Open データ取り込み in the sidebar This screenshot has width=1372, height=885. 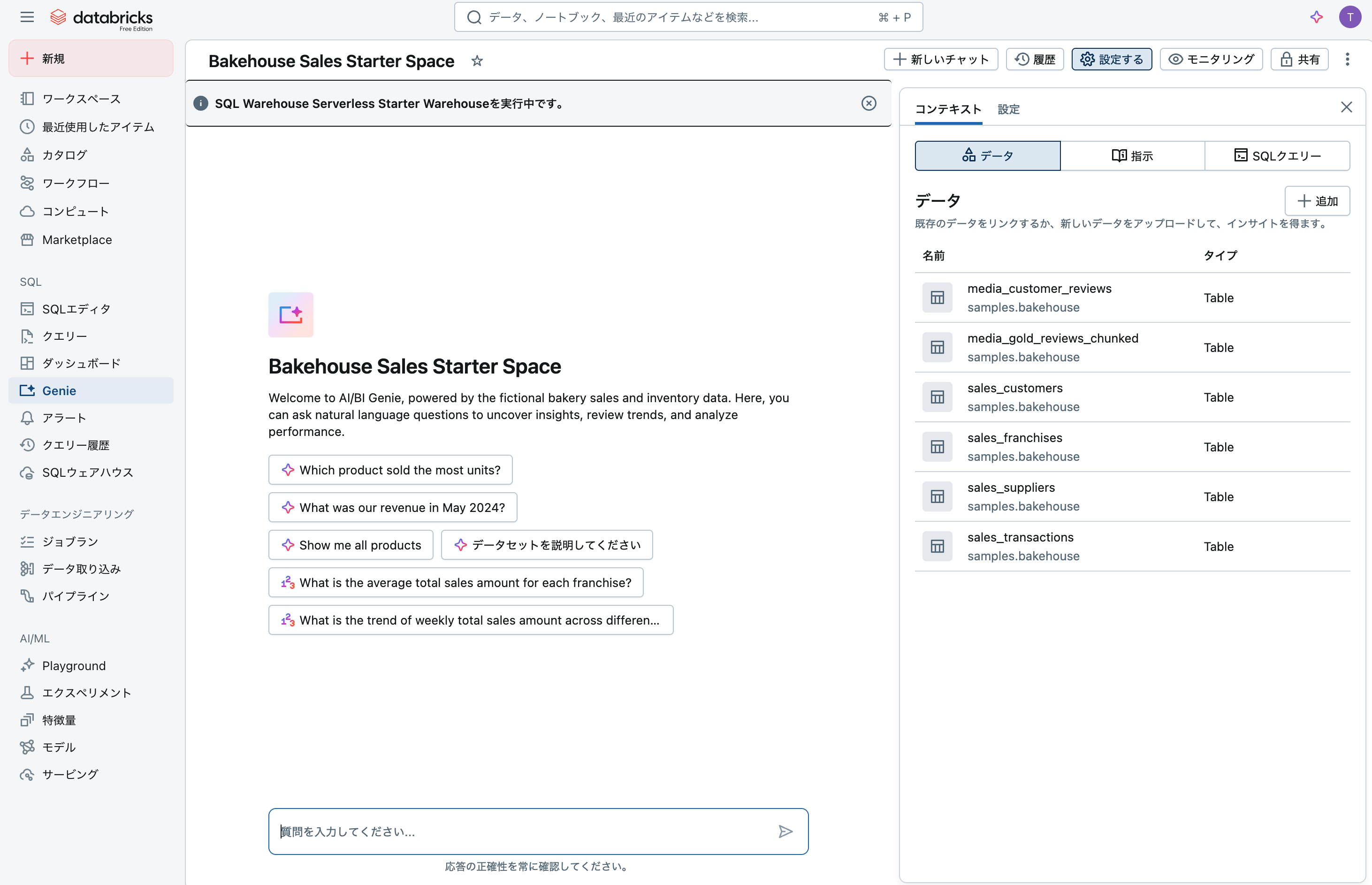coord(91,569)
